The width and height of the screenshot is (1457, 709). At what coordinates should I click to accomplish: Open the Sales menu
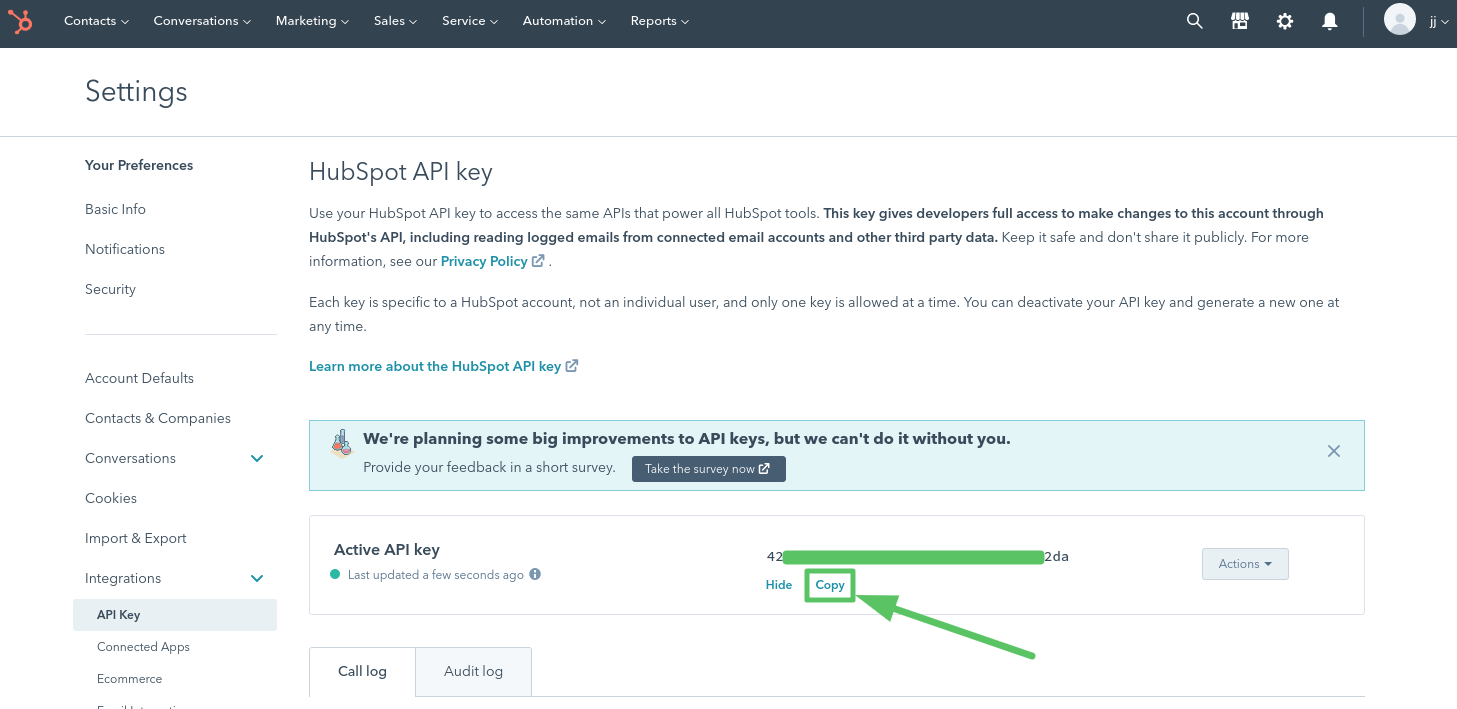[396, 21]
